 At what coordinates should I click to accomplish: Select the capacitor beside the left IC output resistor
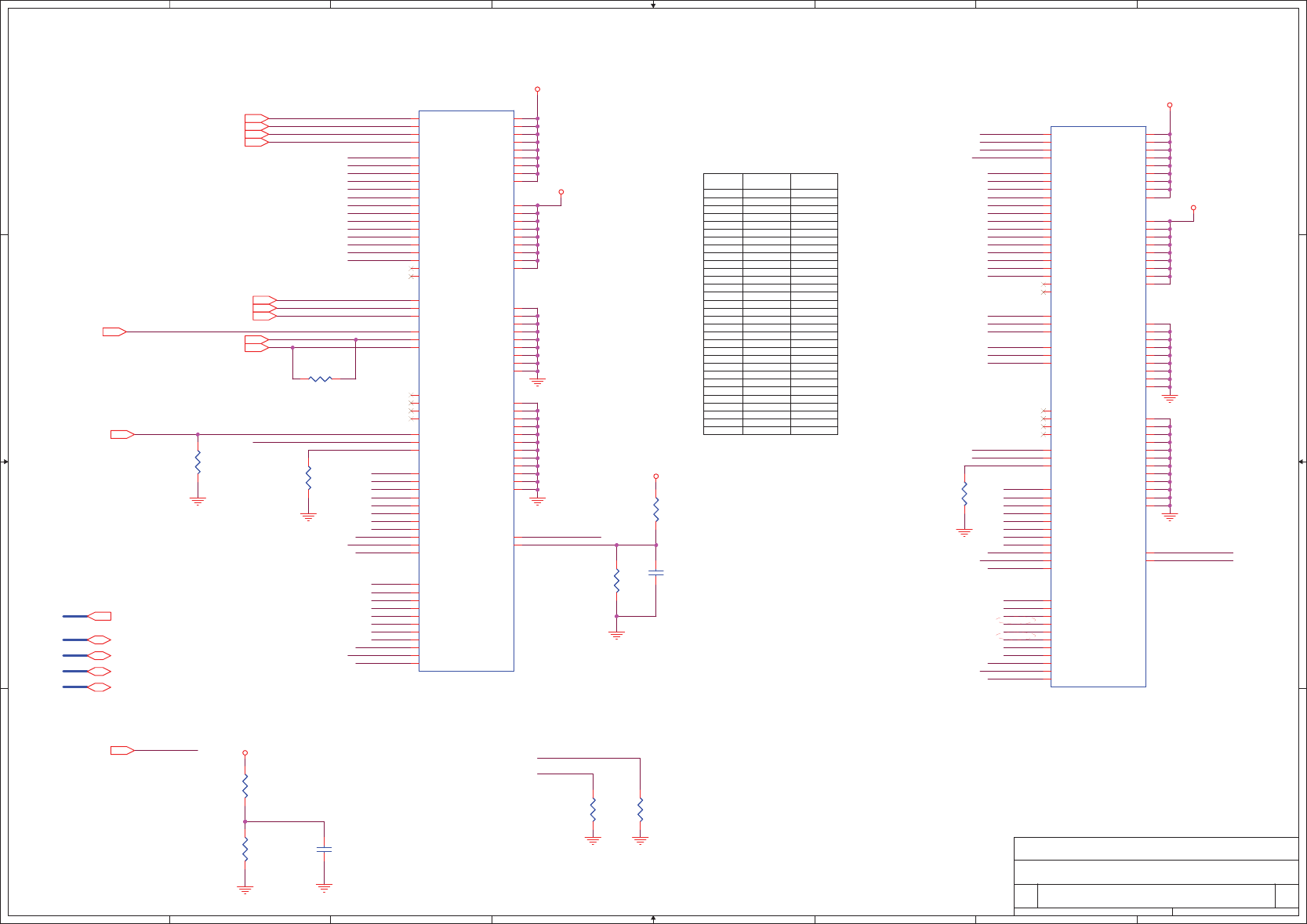[x=656, y=574]
